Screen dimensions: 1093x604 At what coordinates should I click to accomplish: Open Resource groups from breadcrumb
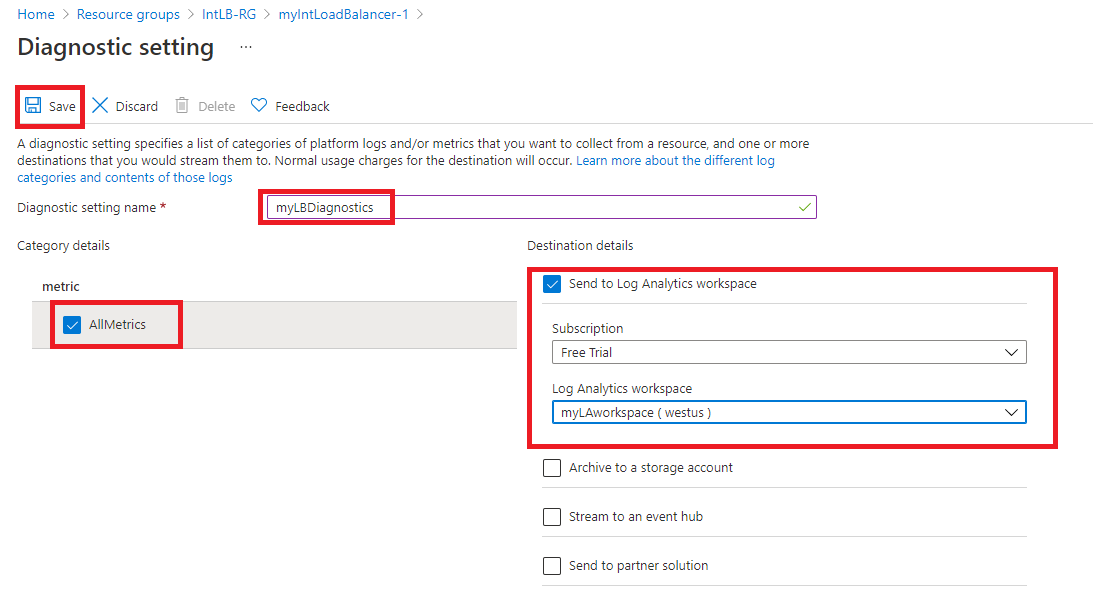(x=128, y=14)
